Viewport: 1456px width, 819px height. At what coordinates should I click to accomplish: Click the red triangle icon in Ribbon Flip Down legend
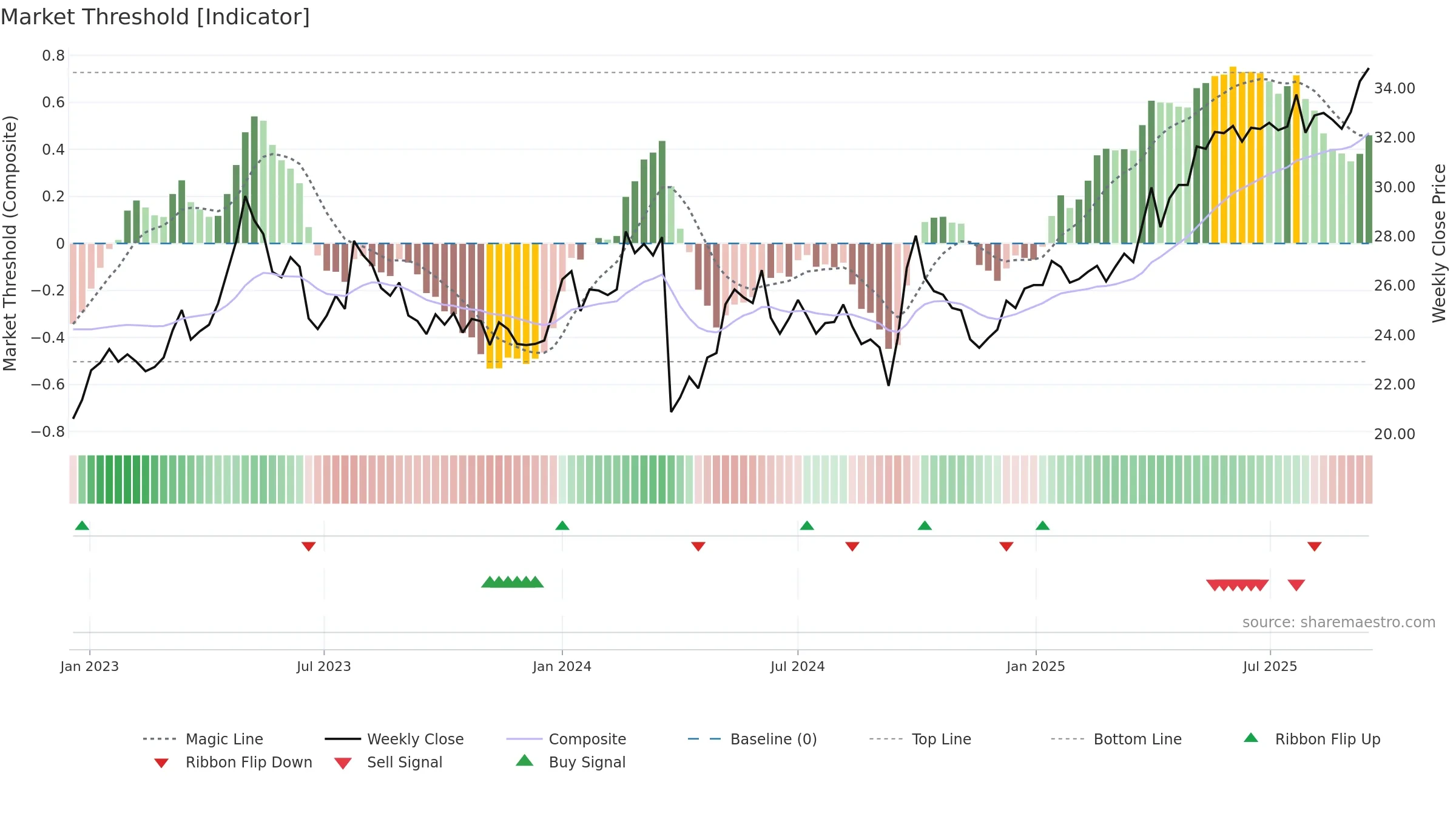click(x=161, y=763)
